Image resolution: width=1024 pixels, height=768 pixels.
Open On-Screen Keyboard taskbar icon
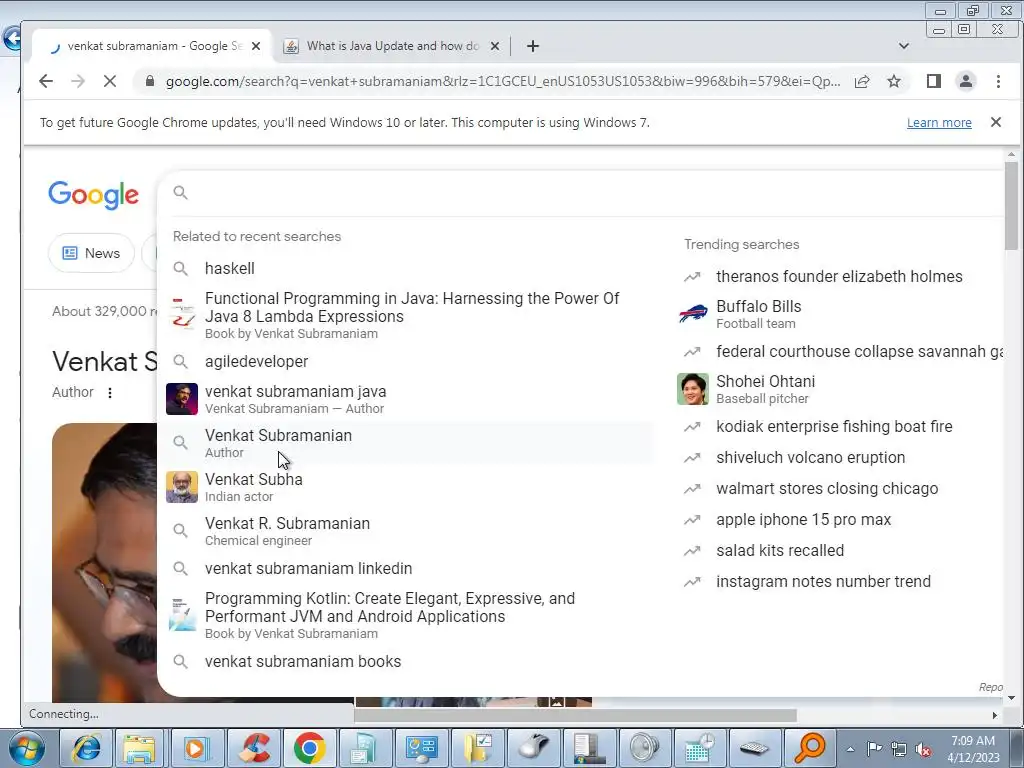tap(753, 748)
